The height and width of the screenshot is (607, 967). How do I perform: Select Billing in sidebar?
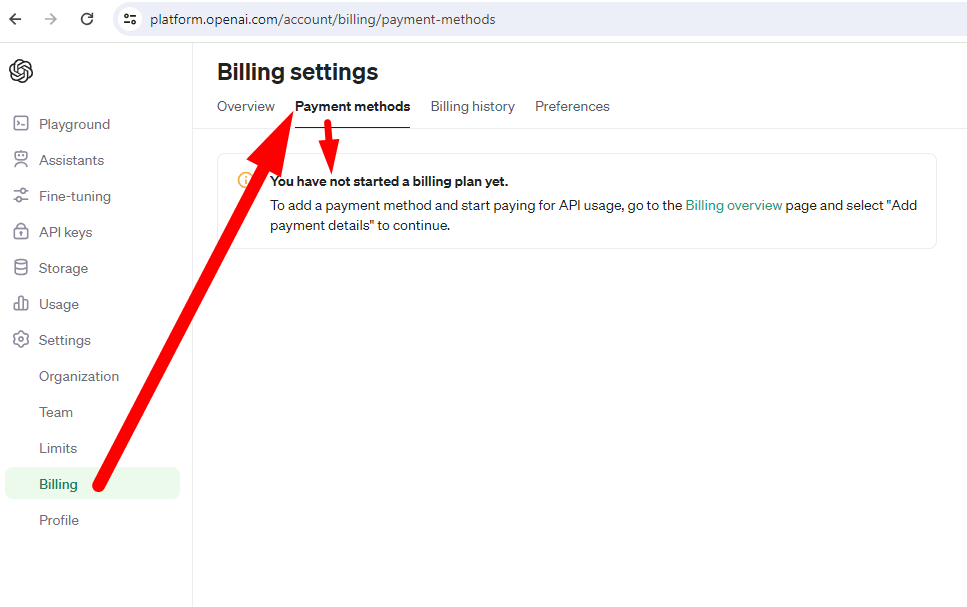[x=93, y=483]
